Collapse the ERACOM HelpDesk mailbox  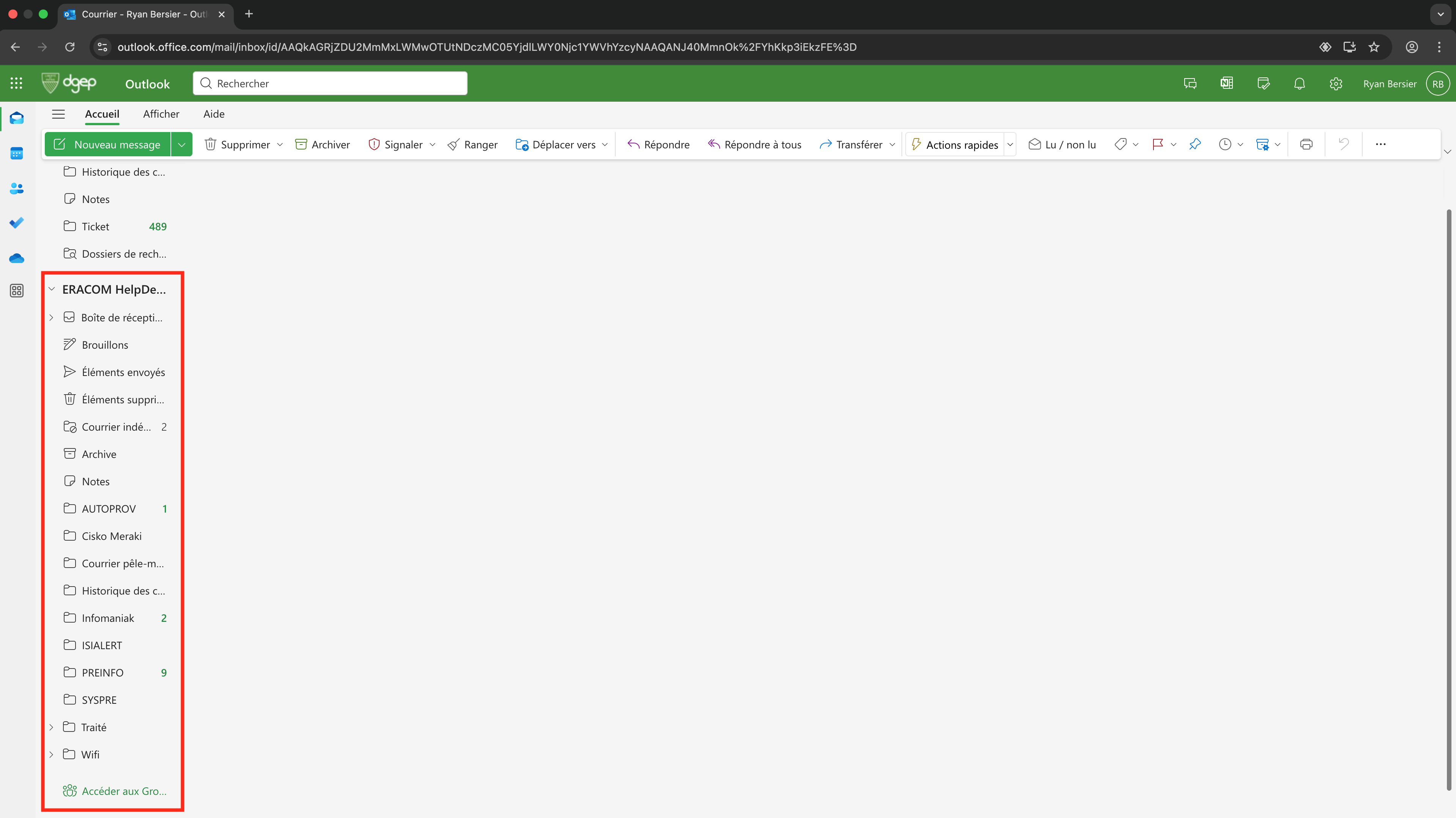(52, 289)
